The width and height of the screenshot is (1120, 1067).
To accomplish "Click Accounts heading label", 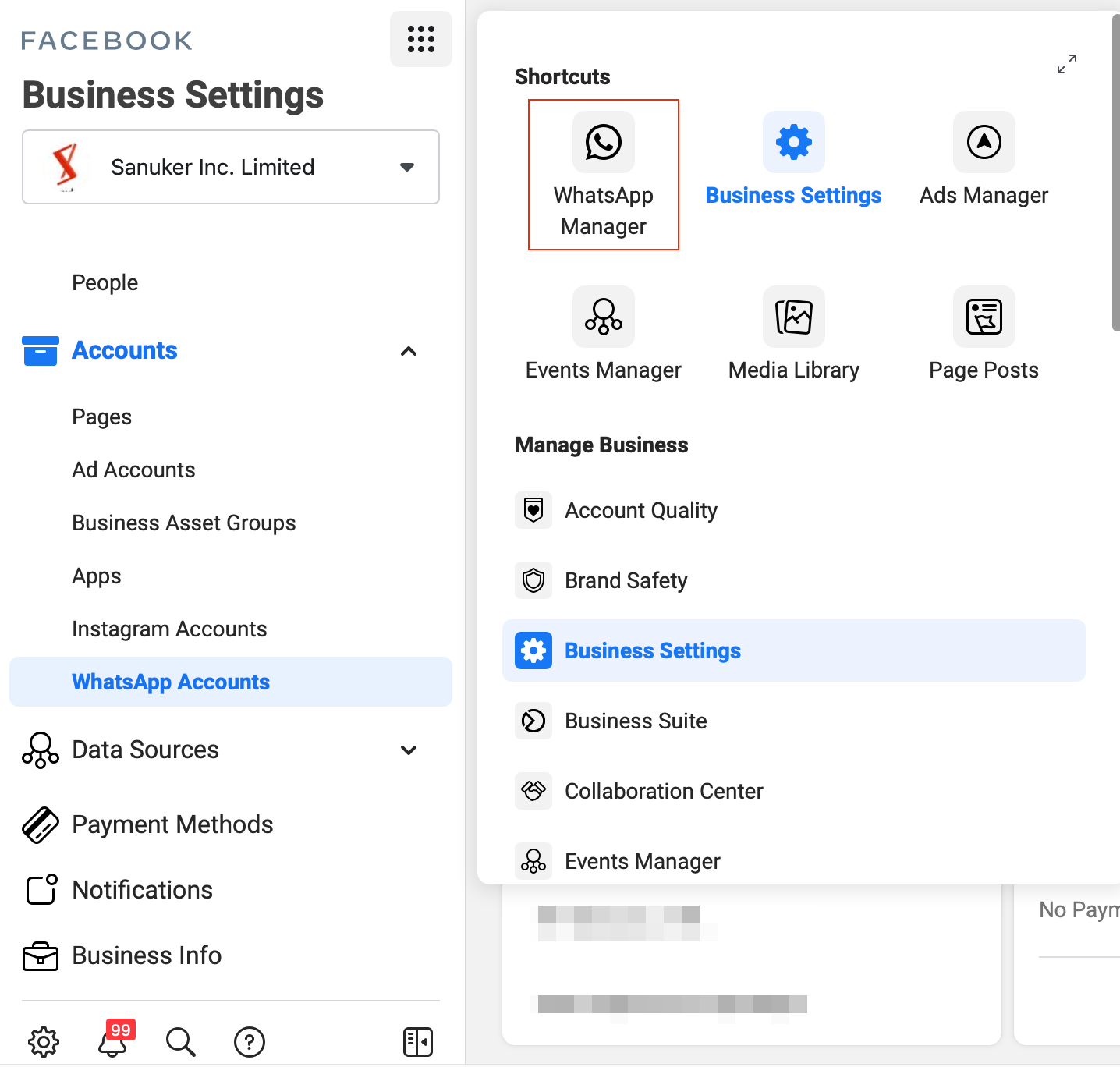I will (125, 350).
